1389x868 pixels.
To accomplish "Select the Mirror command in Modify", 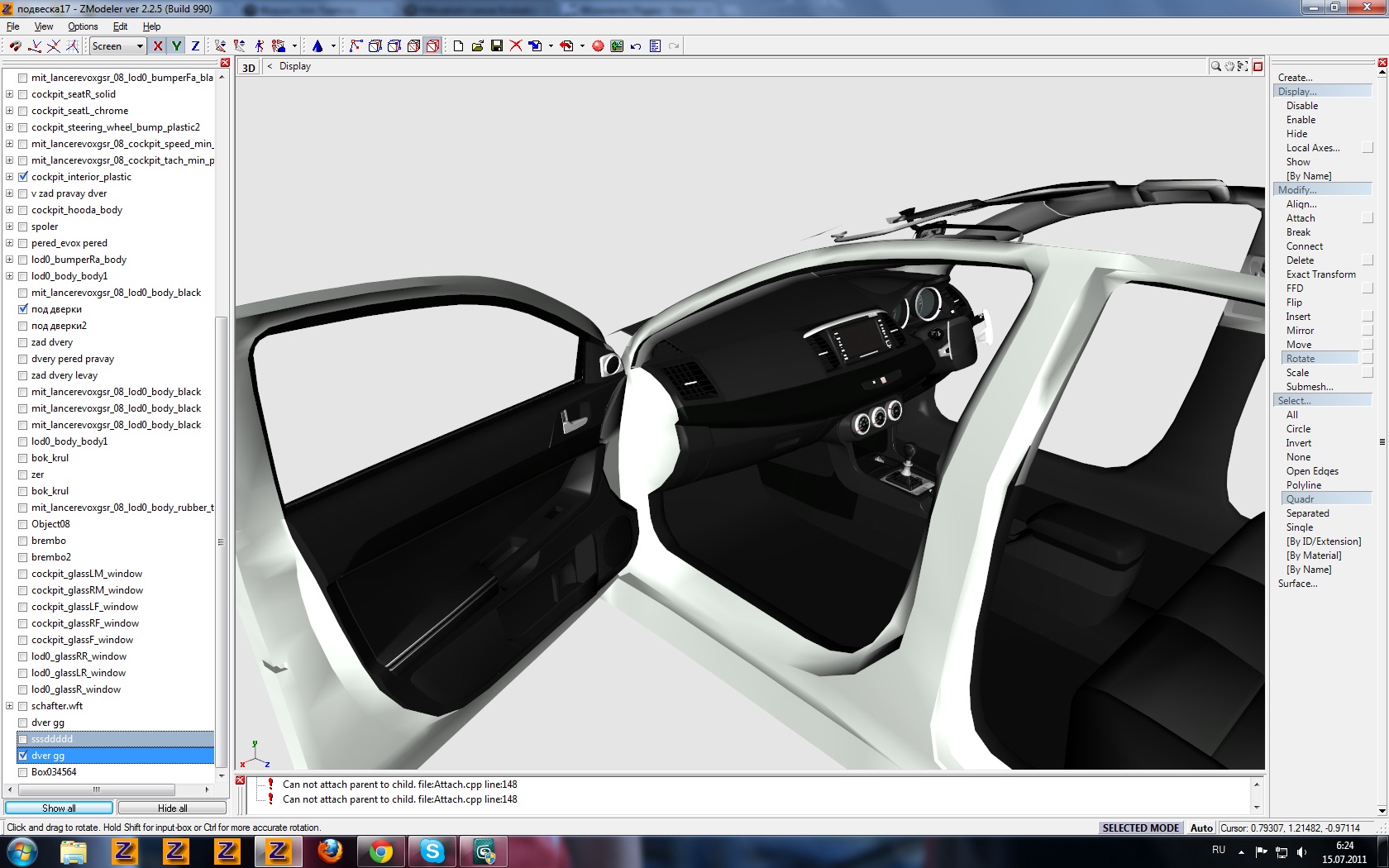I will point(1300,331).
